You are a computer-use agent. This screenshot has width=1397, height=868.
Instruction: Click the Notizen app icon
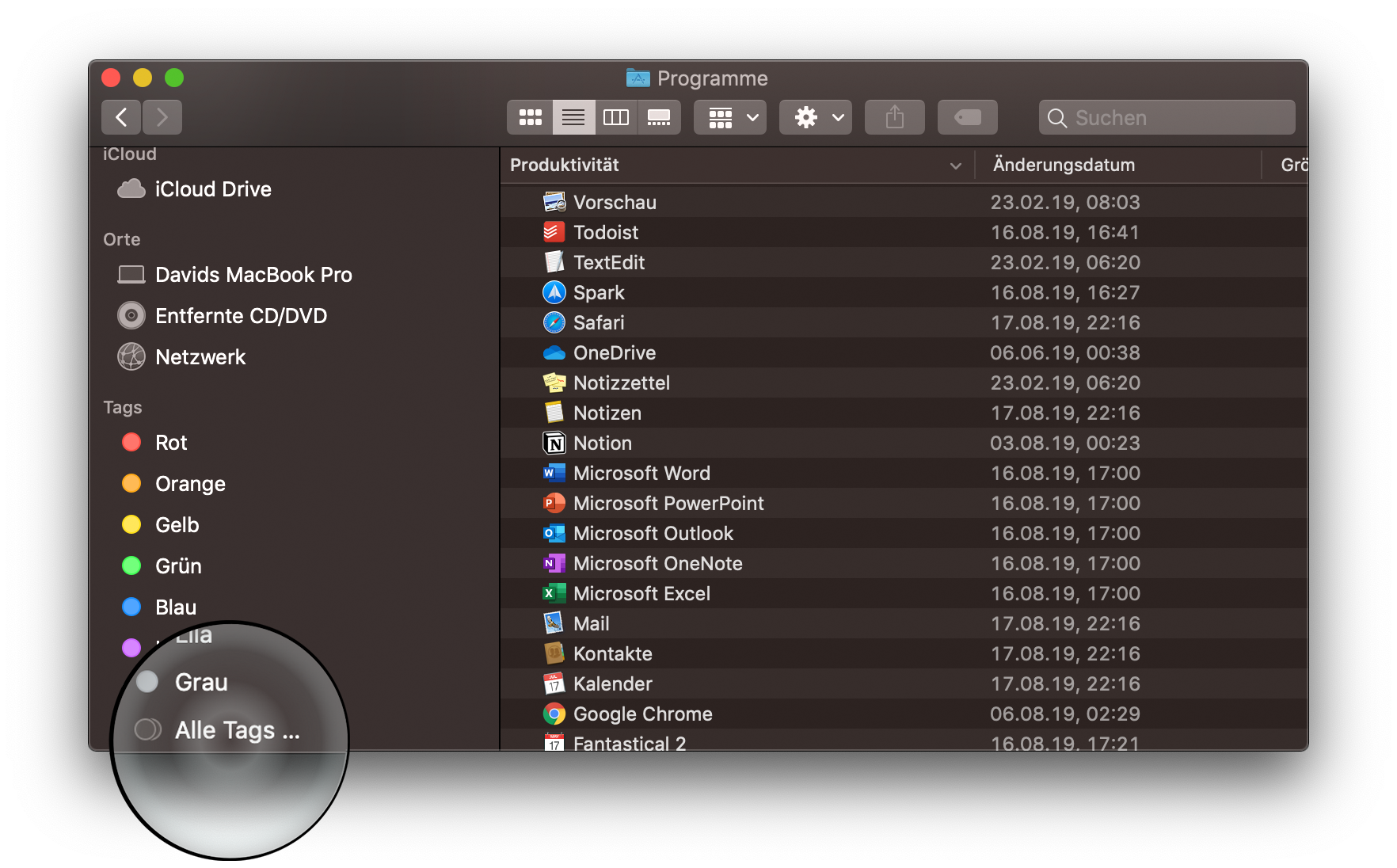point(554,413)
